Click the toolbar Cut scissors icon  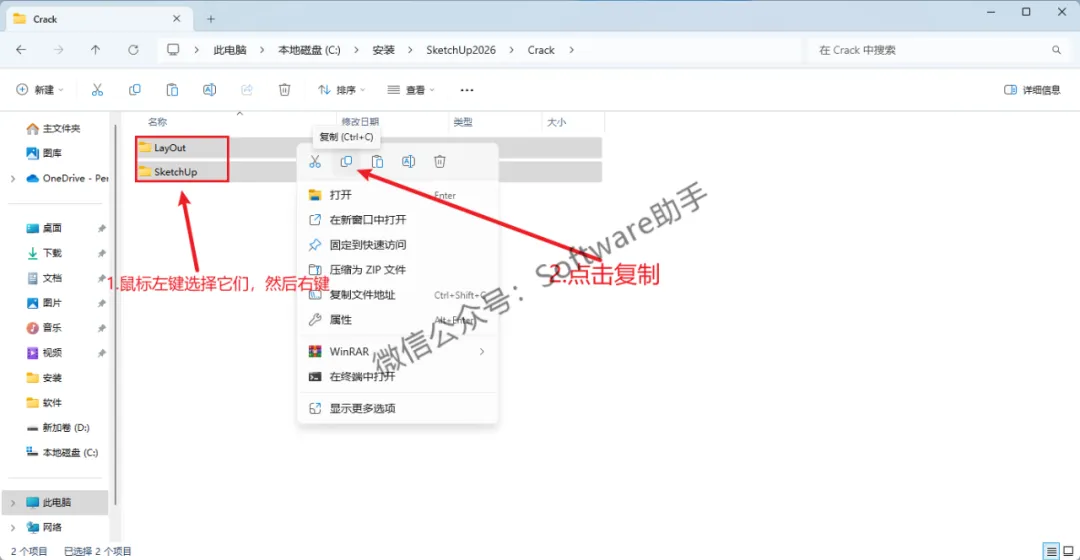tap(97, 90)
